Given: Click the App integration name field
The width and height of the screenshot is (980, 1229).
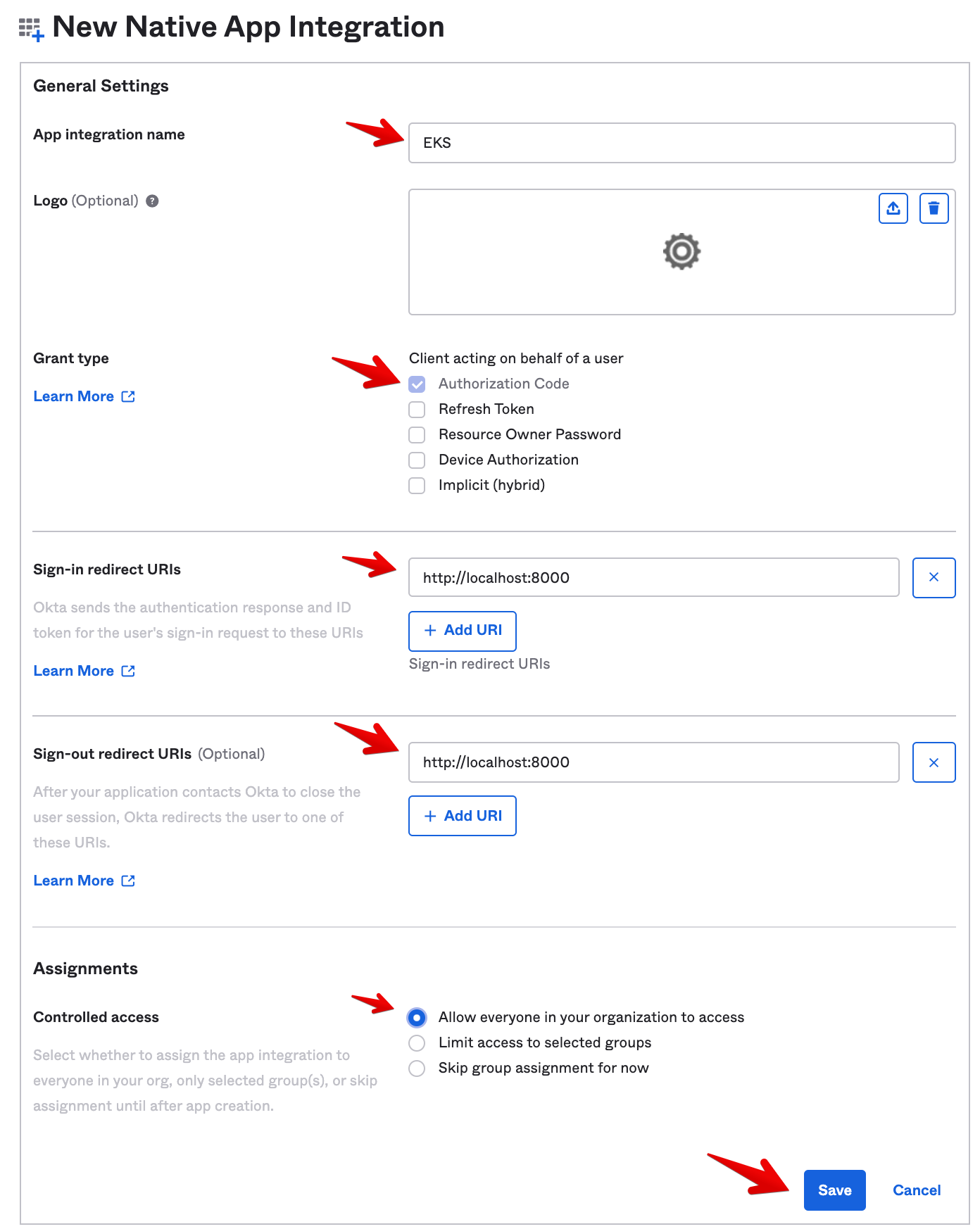Looking at the screenshot, I should tap(681, 143).
